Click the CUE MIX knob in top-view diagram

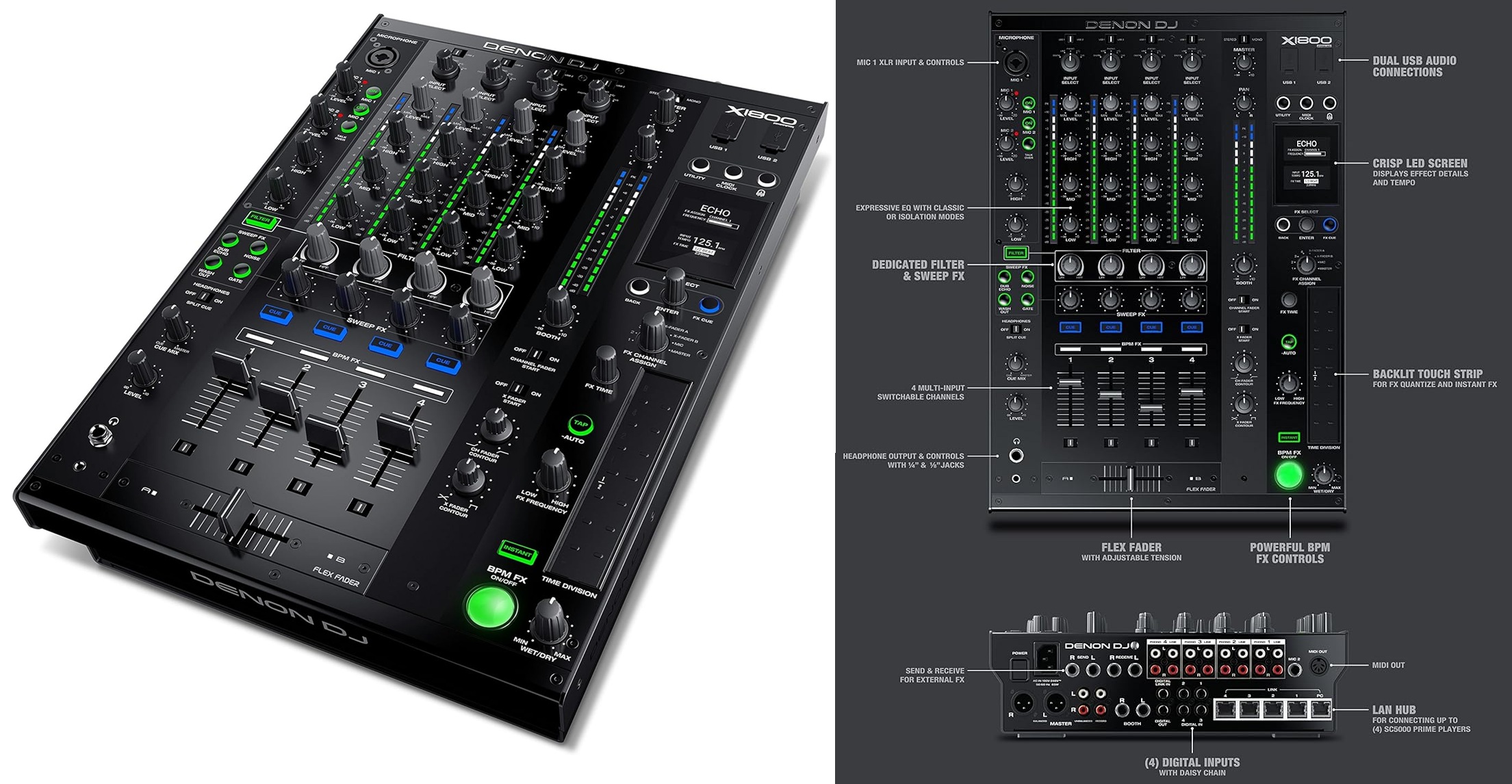[1016, 363]
